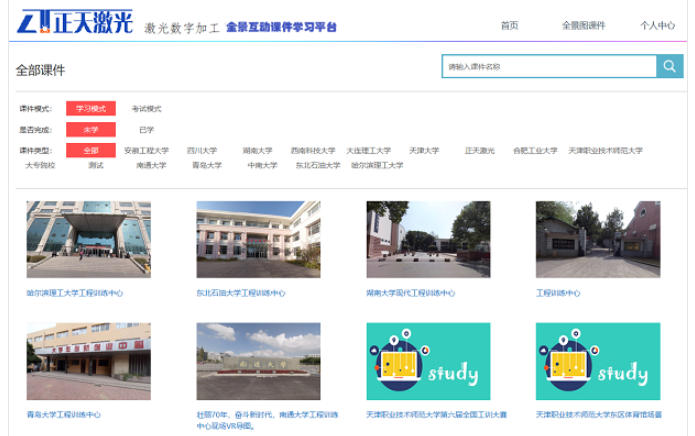Open the 东北石油大学工程训练中心 building image
The height and width of the screenshot is (436, 695).
[x=258, y=239]
